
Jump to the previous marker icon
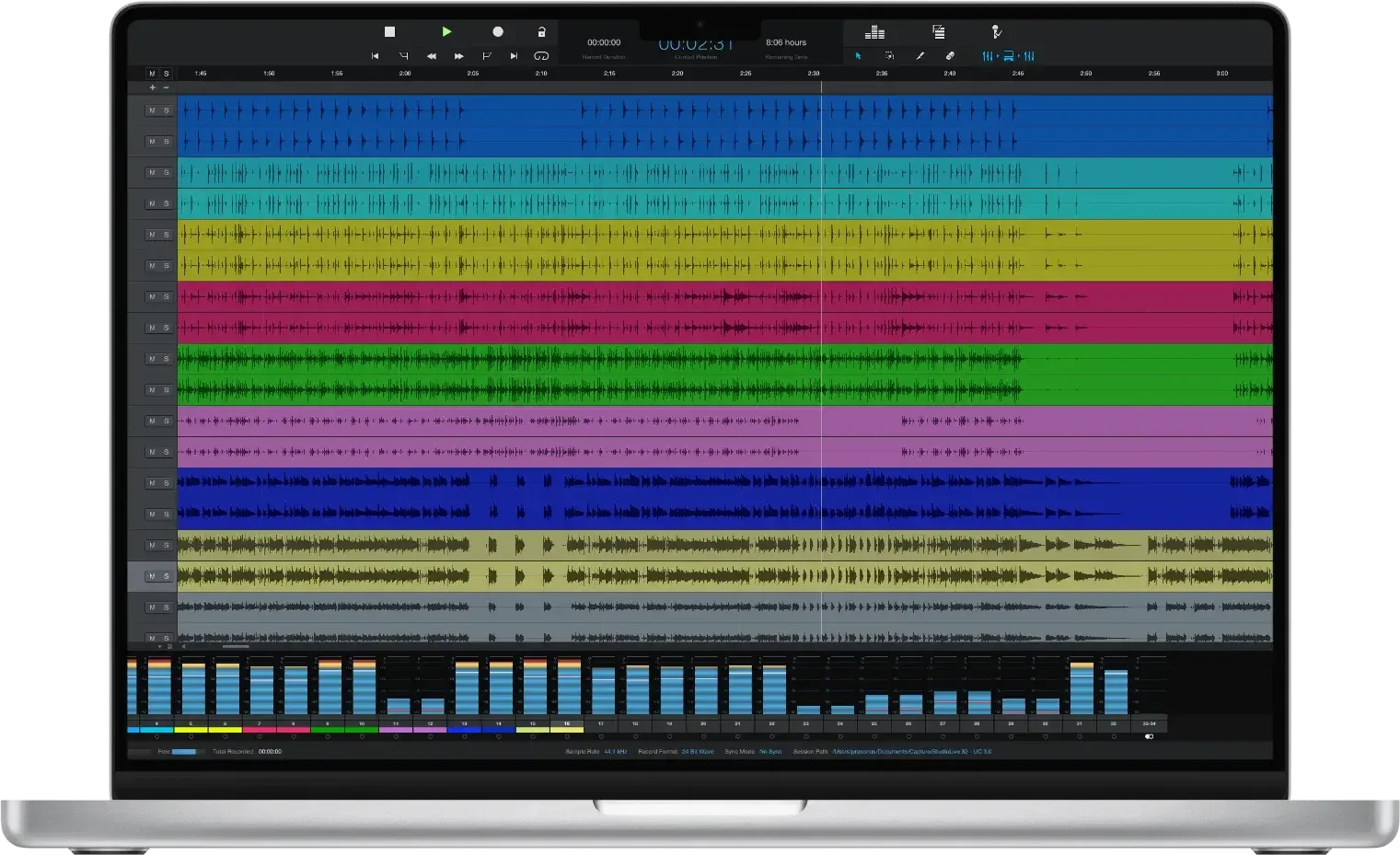coord(403,56)
